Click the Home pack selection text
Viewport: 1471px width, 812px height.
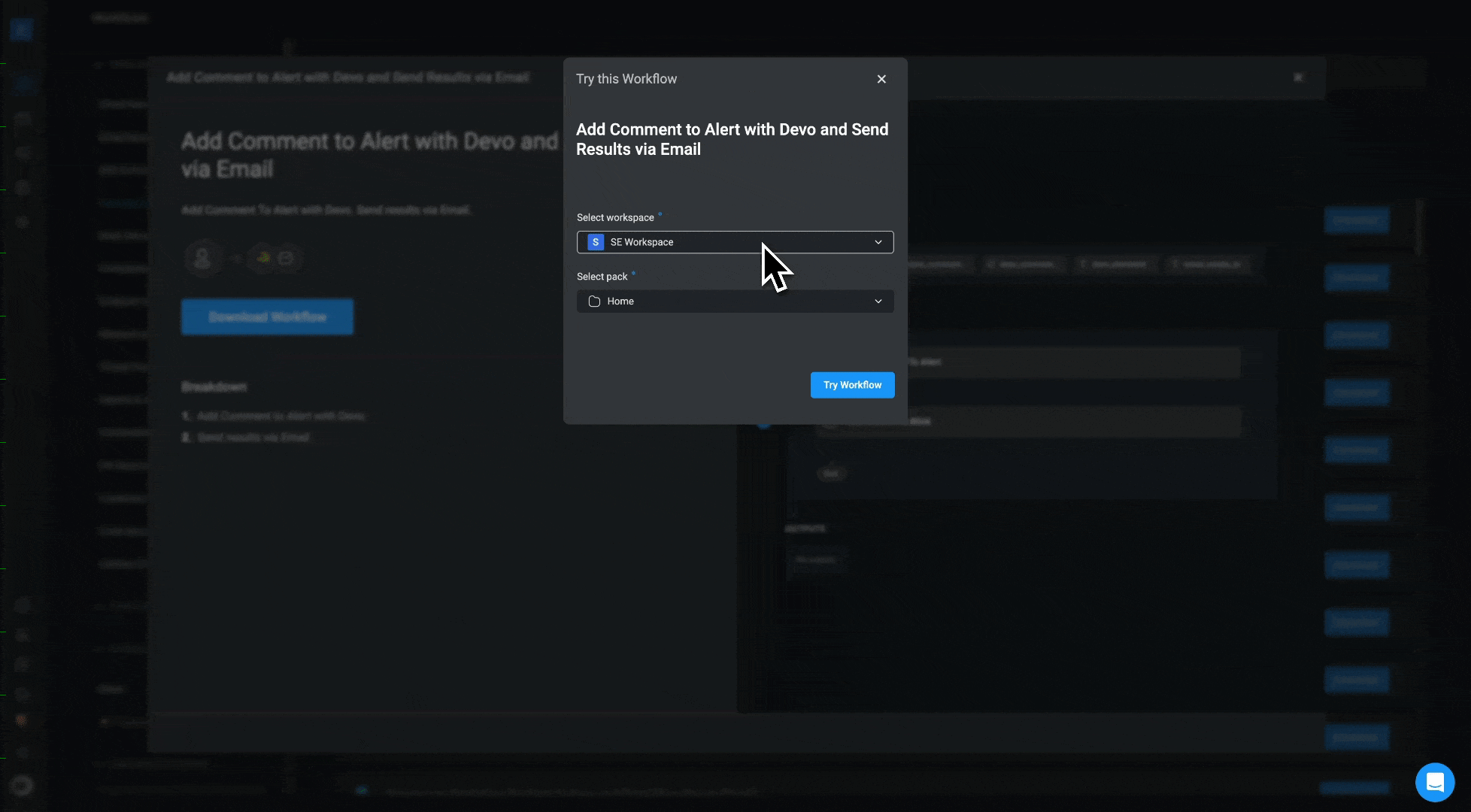620,301
